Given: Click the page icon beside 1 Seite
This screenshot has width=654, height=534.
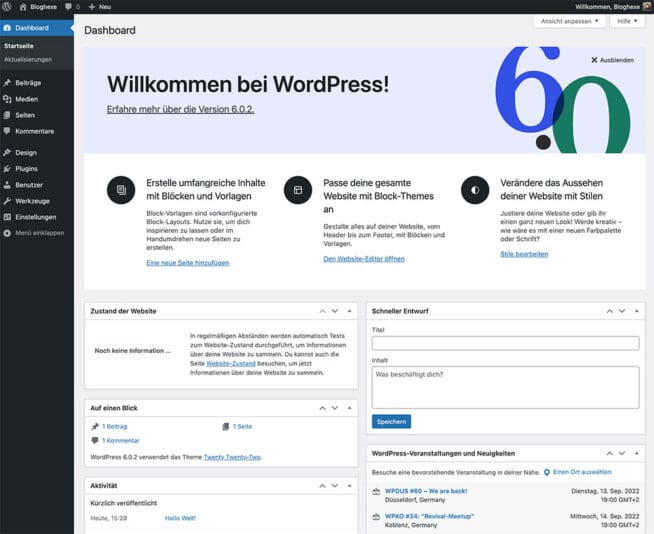Looking at the screenshot, I should 226,426.
